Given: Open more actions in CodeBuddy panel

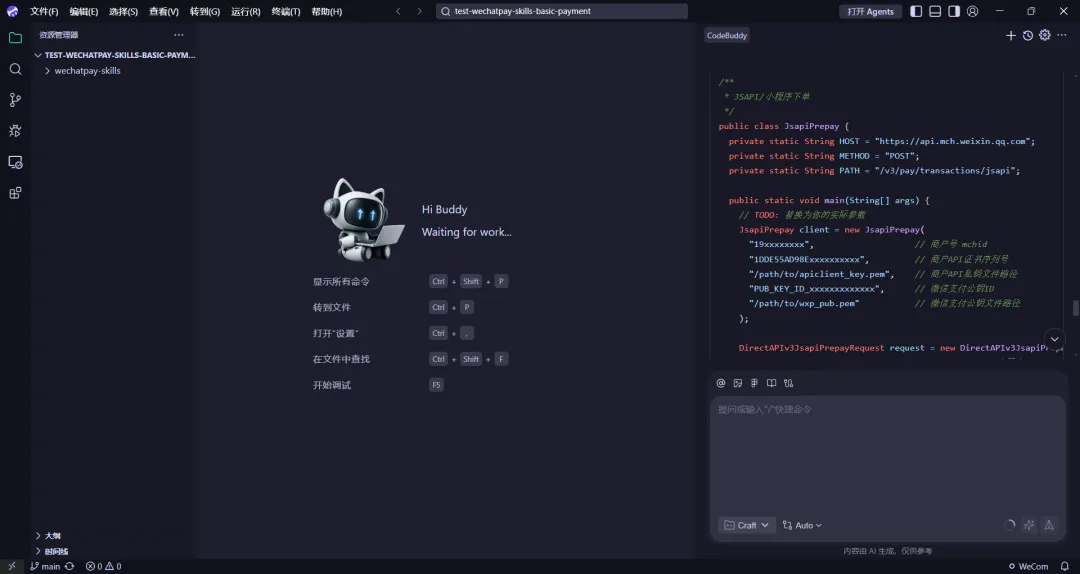Looking at the screenshot, I should pos(1061,35).
